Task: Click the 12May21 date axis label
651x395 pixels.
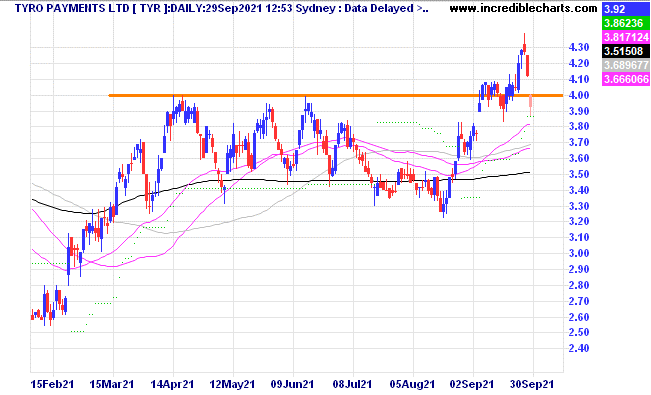Action: (232, 384)
